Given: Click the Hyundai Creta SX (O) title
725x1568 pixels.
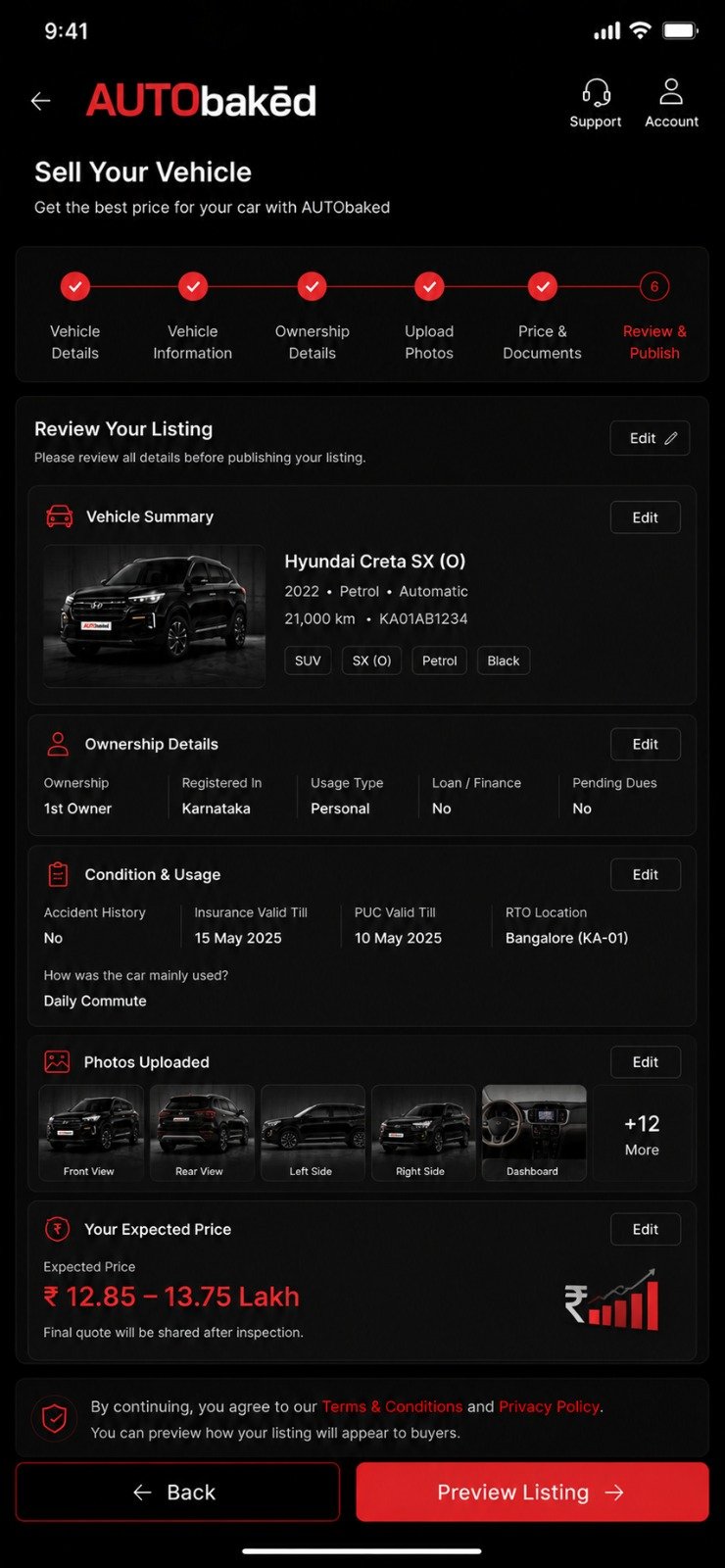Looking at the screenshot, I should (375, 562).
